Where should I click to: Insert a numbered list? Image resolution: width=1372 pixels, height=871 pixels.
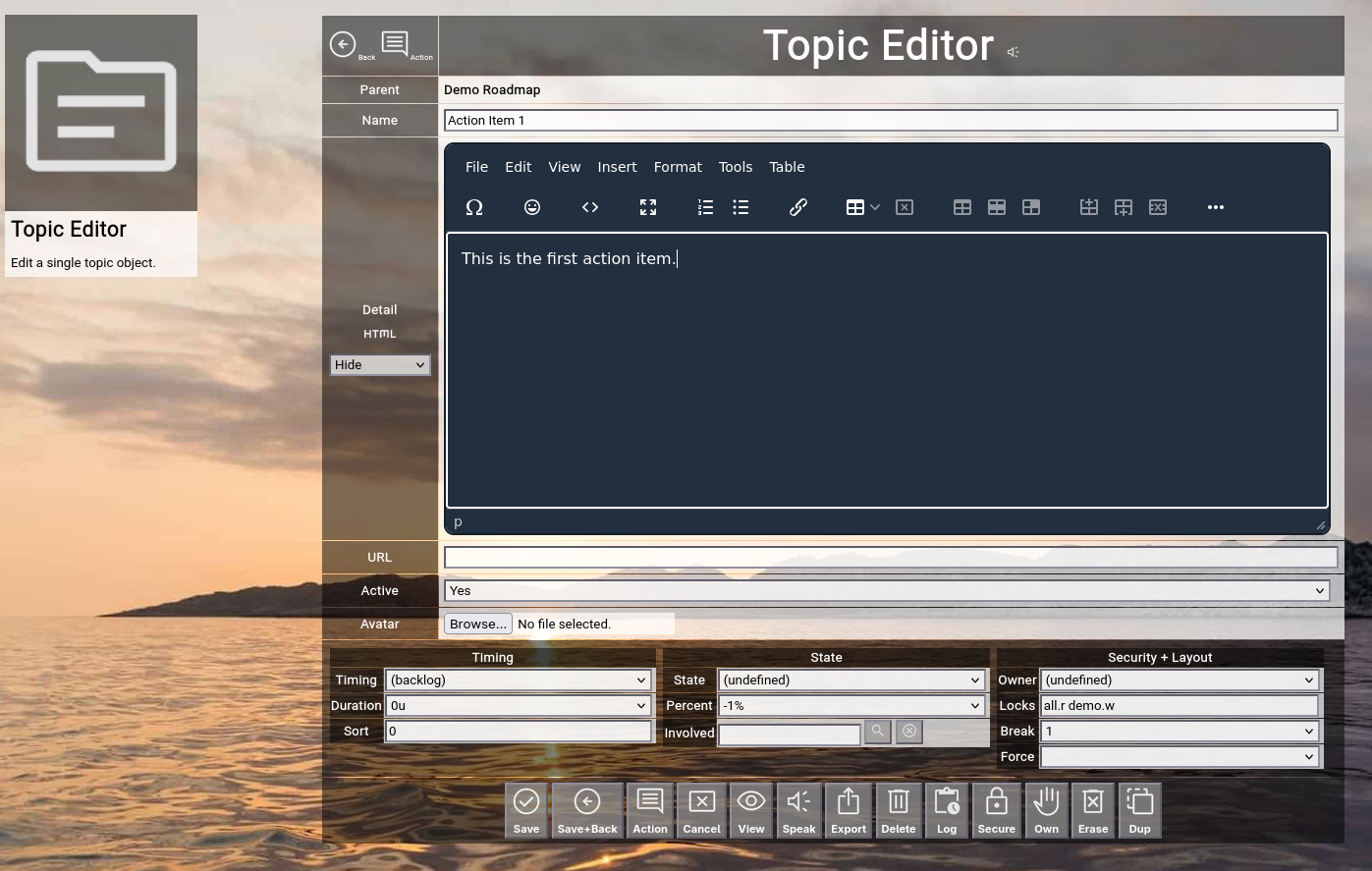[705, 207]
